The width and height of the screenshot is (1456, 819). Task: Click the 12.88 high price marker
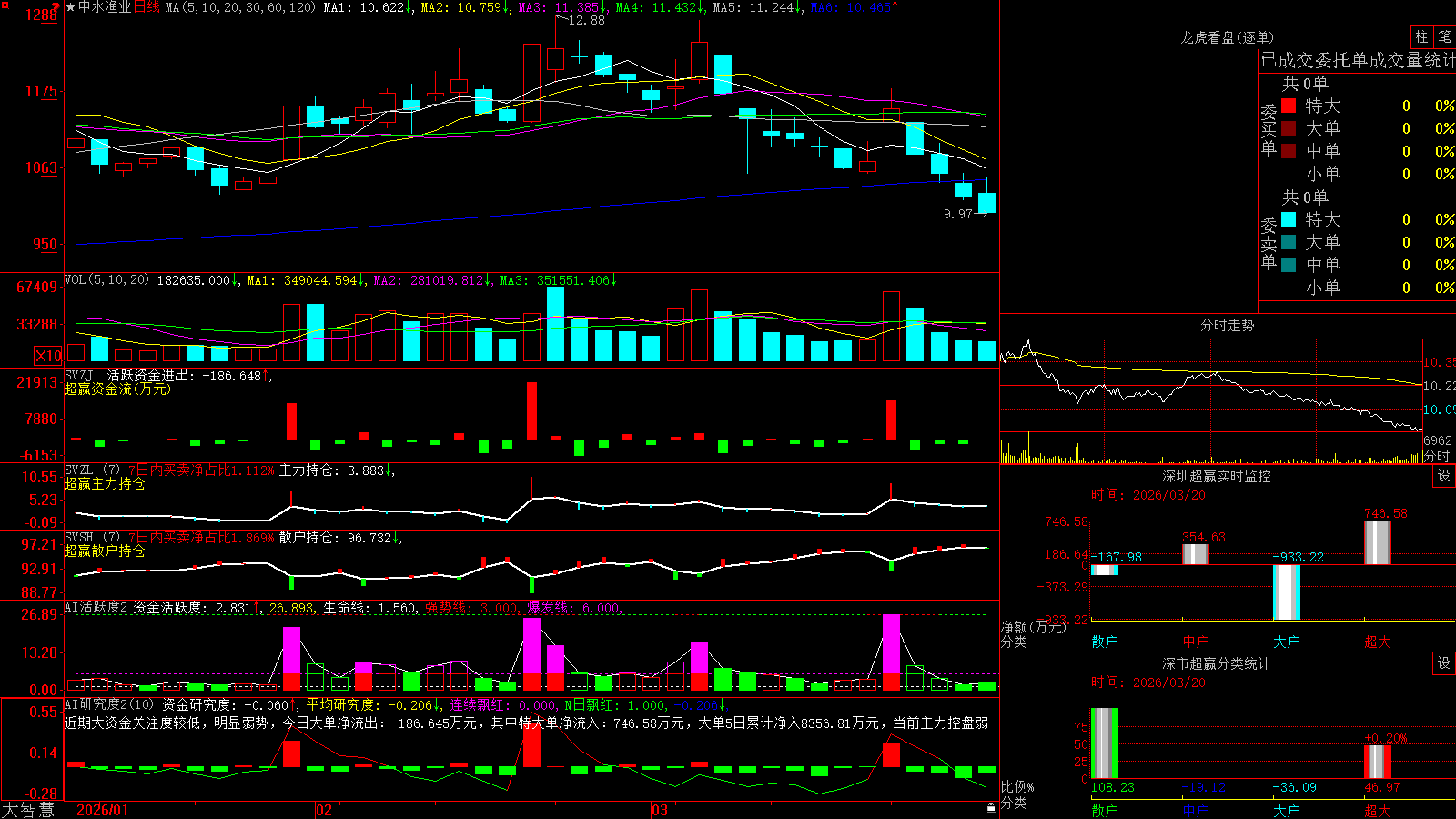tap(586, 20)
